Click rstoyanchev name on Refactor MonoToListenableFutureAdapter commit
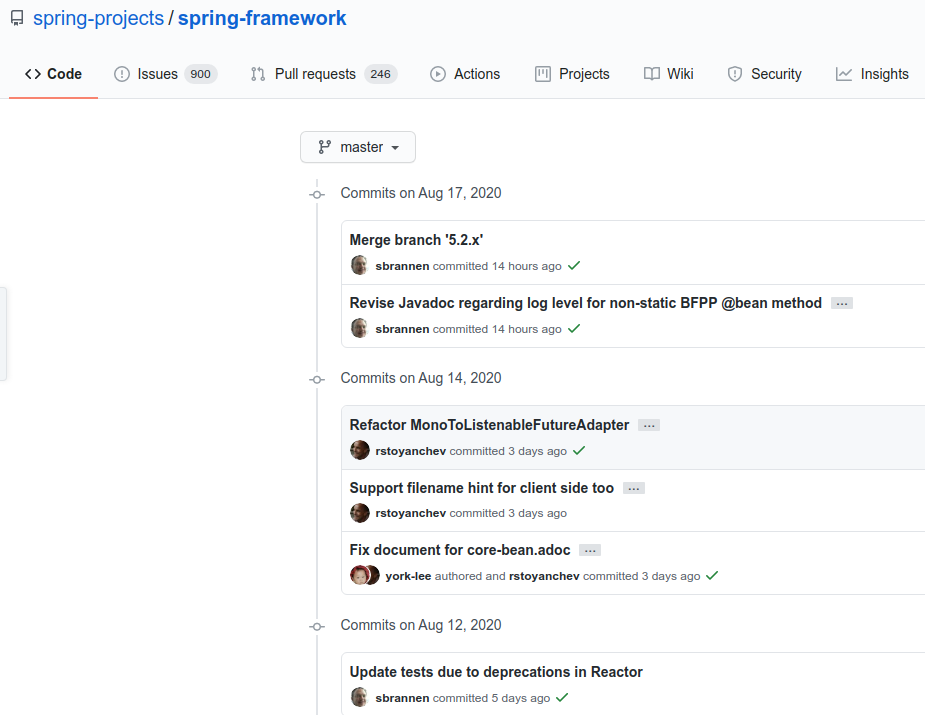This screenshot has height=715, width=925. pos(411,451)
